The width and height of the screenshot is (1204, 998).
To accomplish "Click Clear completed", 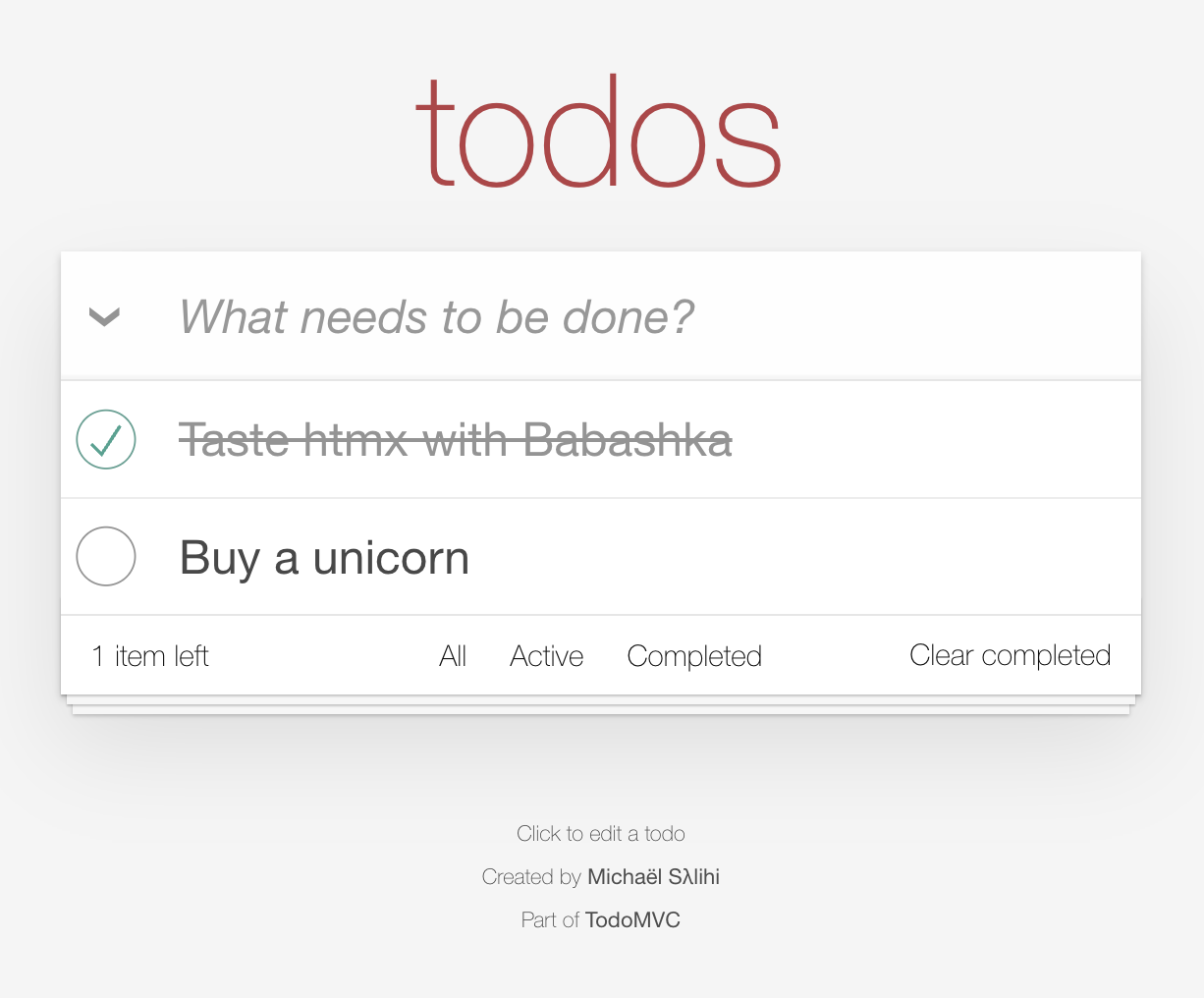I will point(1010,655).
